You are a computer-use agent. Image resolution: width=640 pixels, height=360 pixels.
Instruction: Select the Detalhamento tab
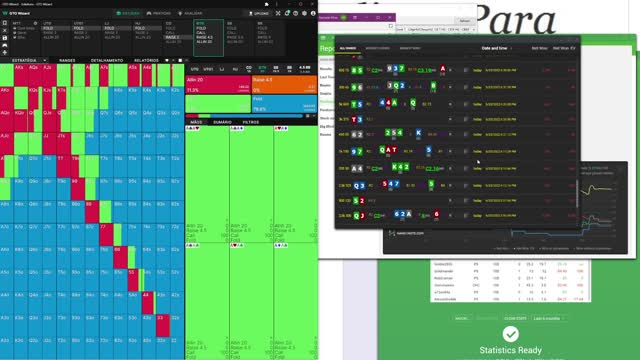107,60
